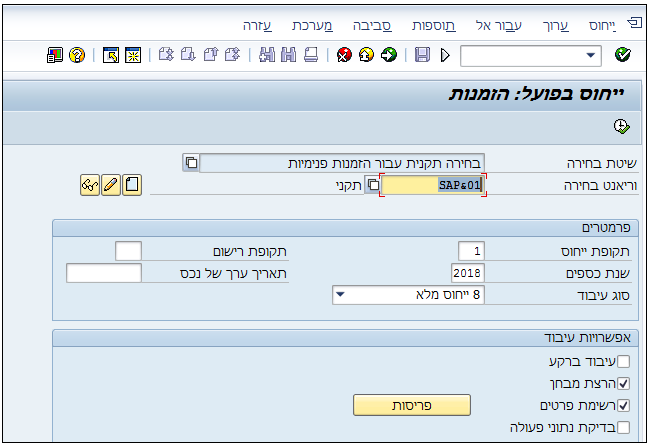Screen dimensions: 650x446
Task: Click the green checkmark Enter icon
Action: pyautogui.click(x=622, y=55)
